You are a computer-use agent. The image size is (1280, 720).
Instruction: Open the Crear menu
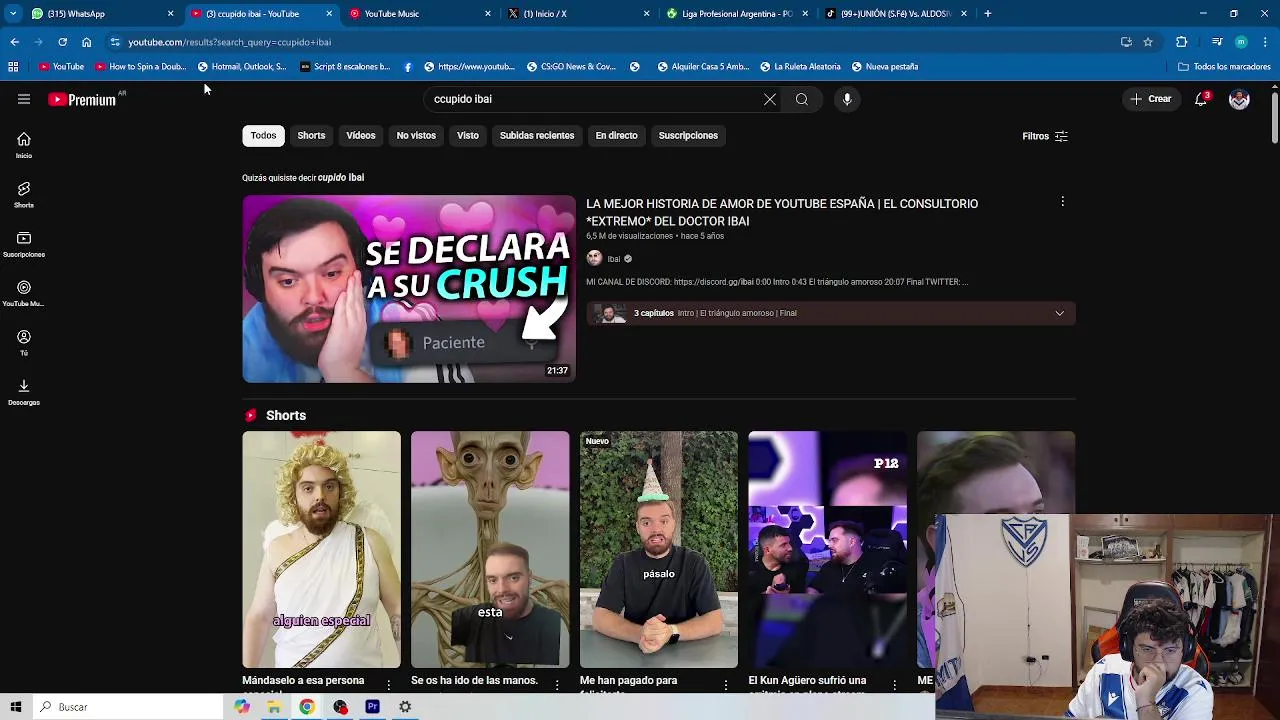point(1151,99)
